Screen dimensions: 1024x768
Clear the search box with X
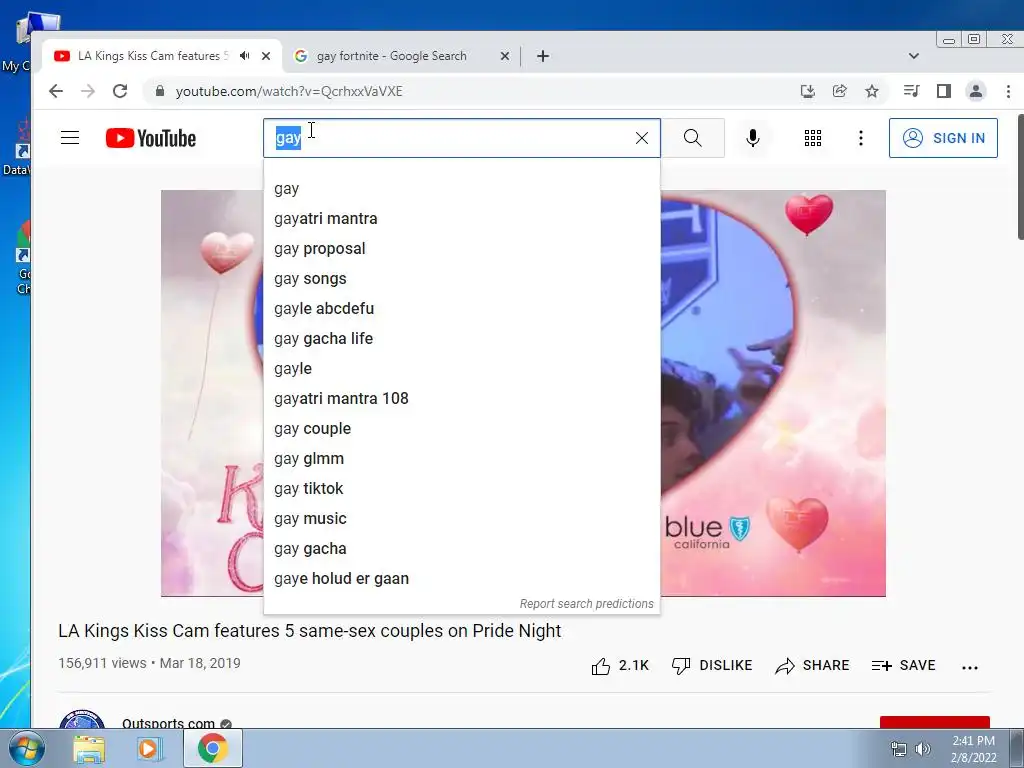(x=642, y=138)
